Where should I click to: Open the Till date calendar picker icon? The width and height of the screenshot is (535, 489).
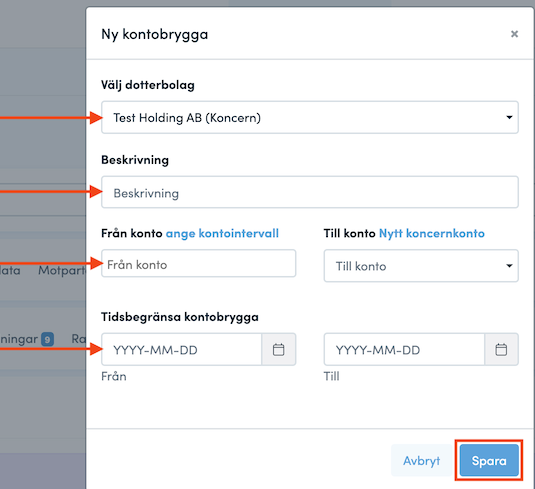coord(501,349)
